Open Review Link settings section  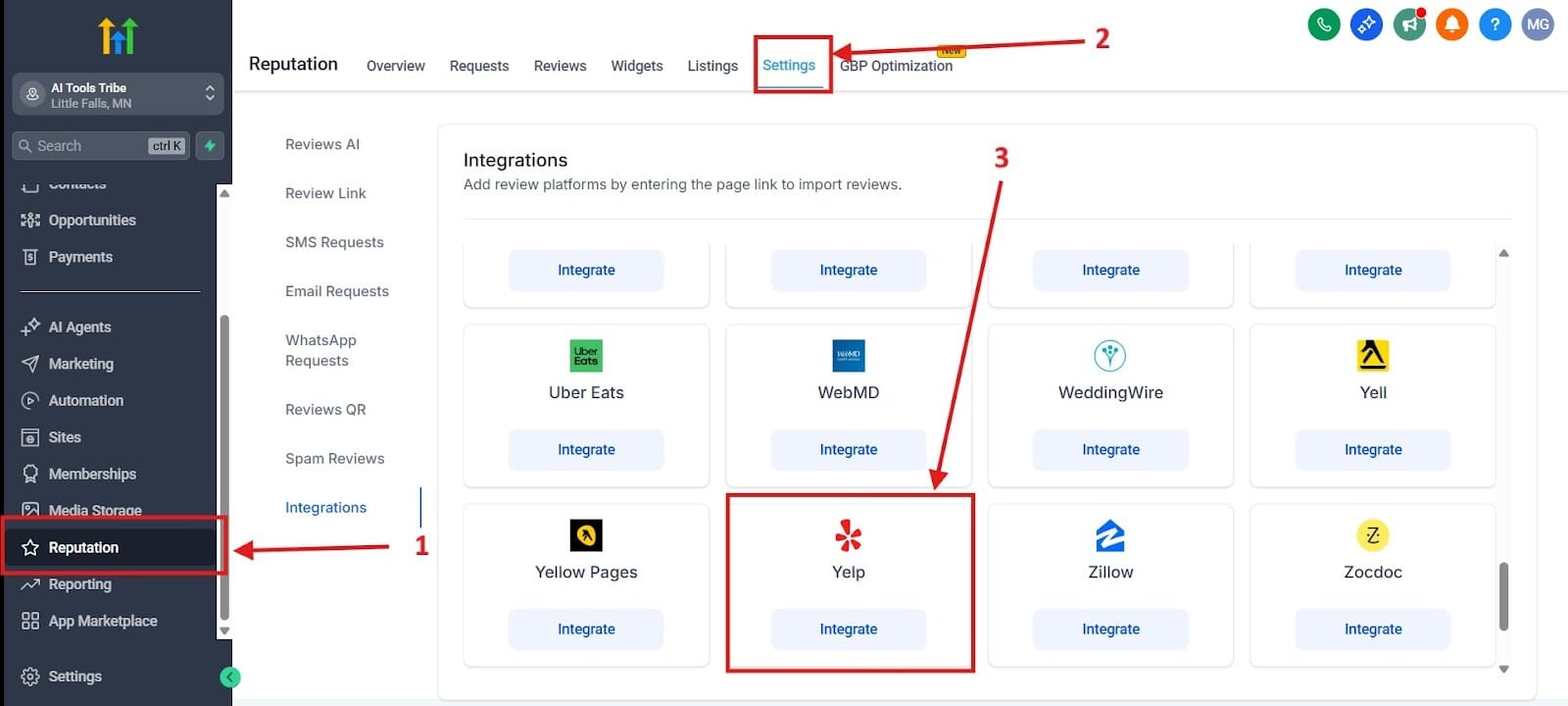pos(325,193)
